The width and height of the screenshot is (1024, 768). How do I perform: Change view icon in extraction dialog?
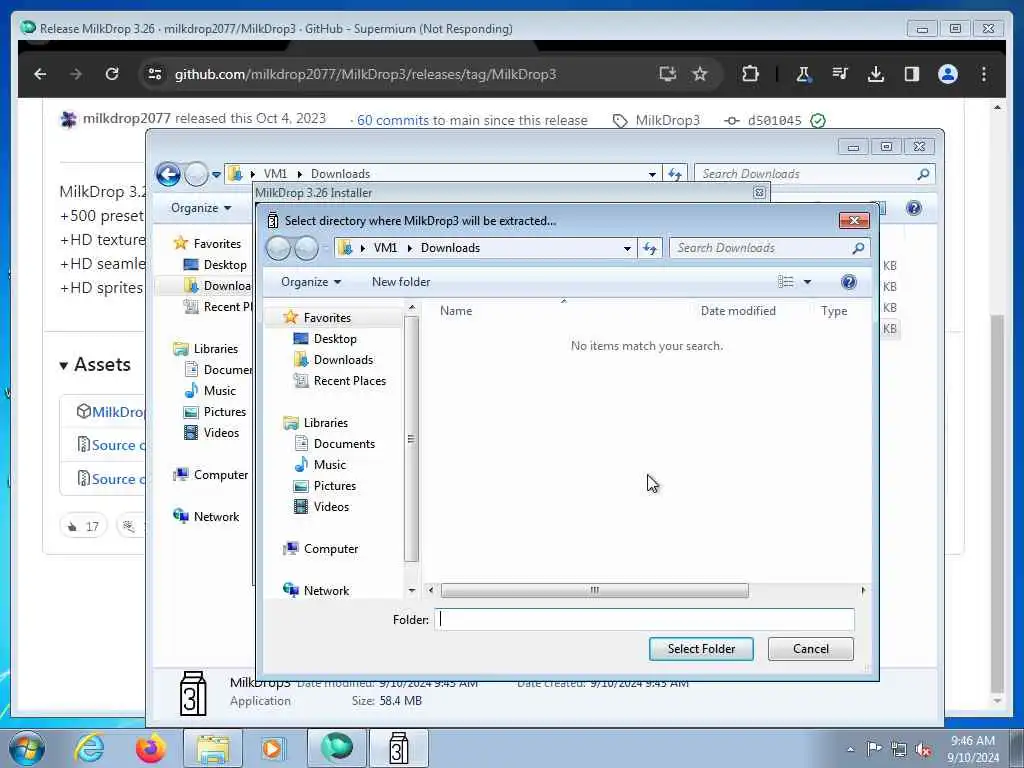(x=786, y=282)
